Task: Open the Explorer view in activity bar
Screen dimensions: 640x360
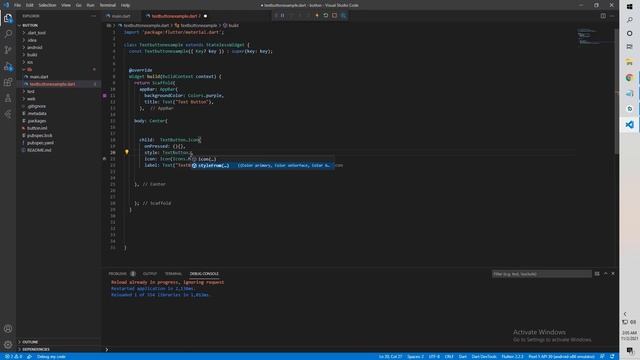Action: (8, 18)
